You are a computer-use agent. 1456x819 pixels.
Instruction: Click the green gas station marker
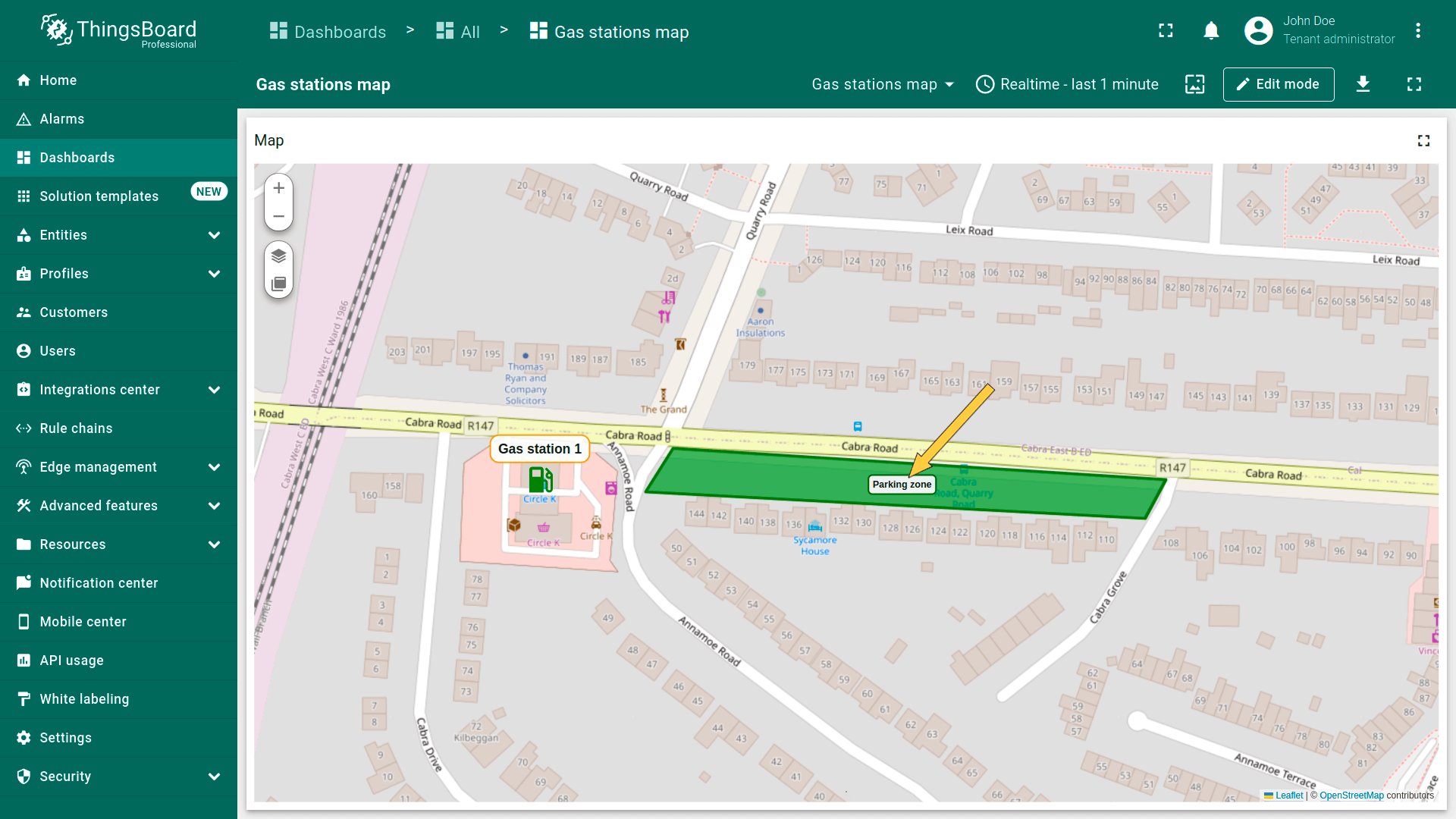(x=540, y=479)
